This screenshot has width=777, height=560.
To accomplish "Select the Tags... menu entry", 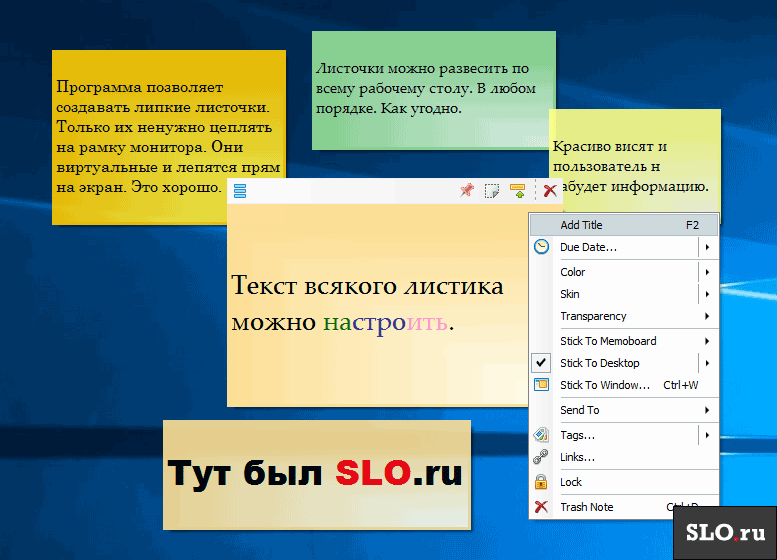I will [x=624, y=435].
